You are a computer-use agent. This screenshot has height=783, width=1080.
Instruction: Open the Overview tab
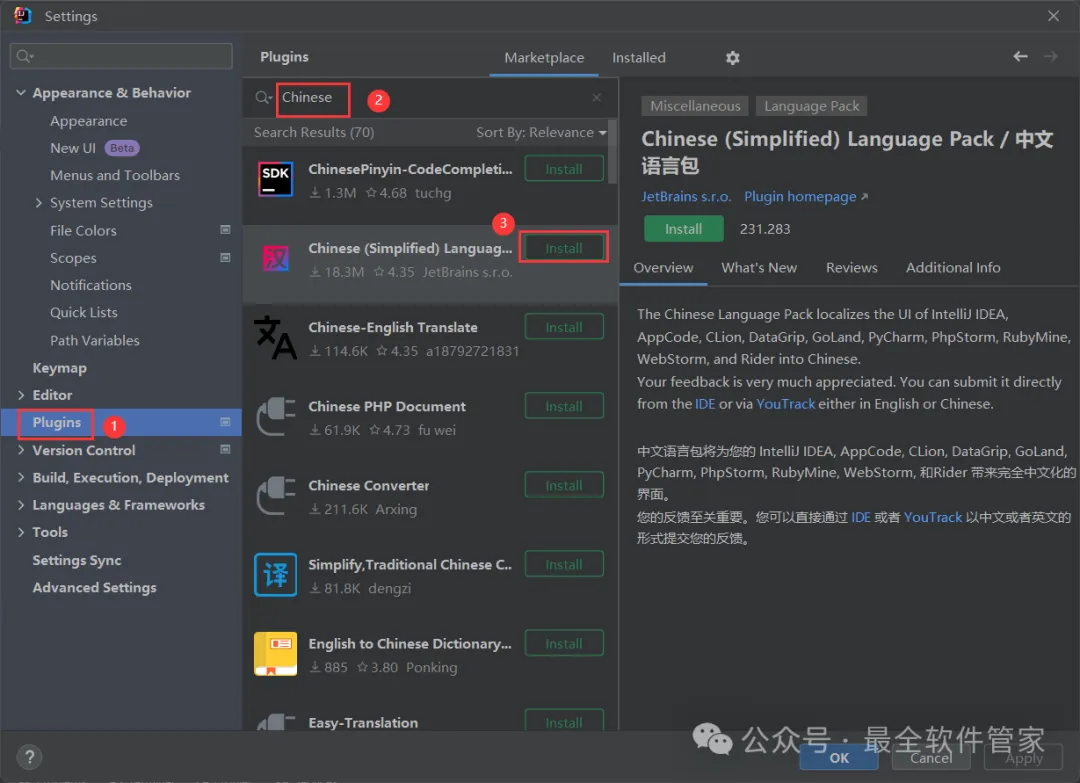click(663, 268)
